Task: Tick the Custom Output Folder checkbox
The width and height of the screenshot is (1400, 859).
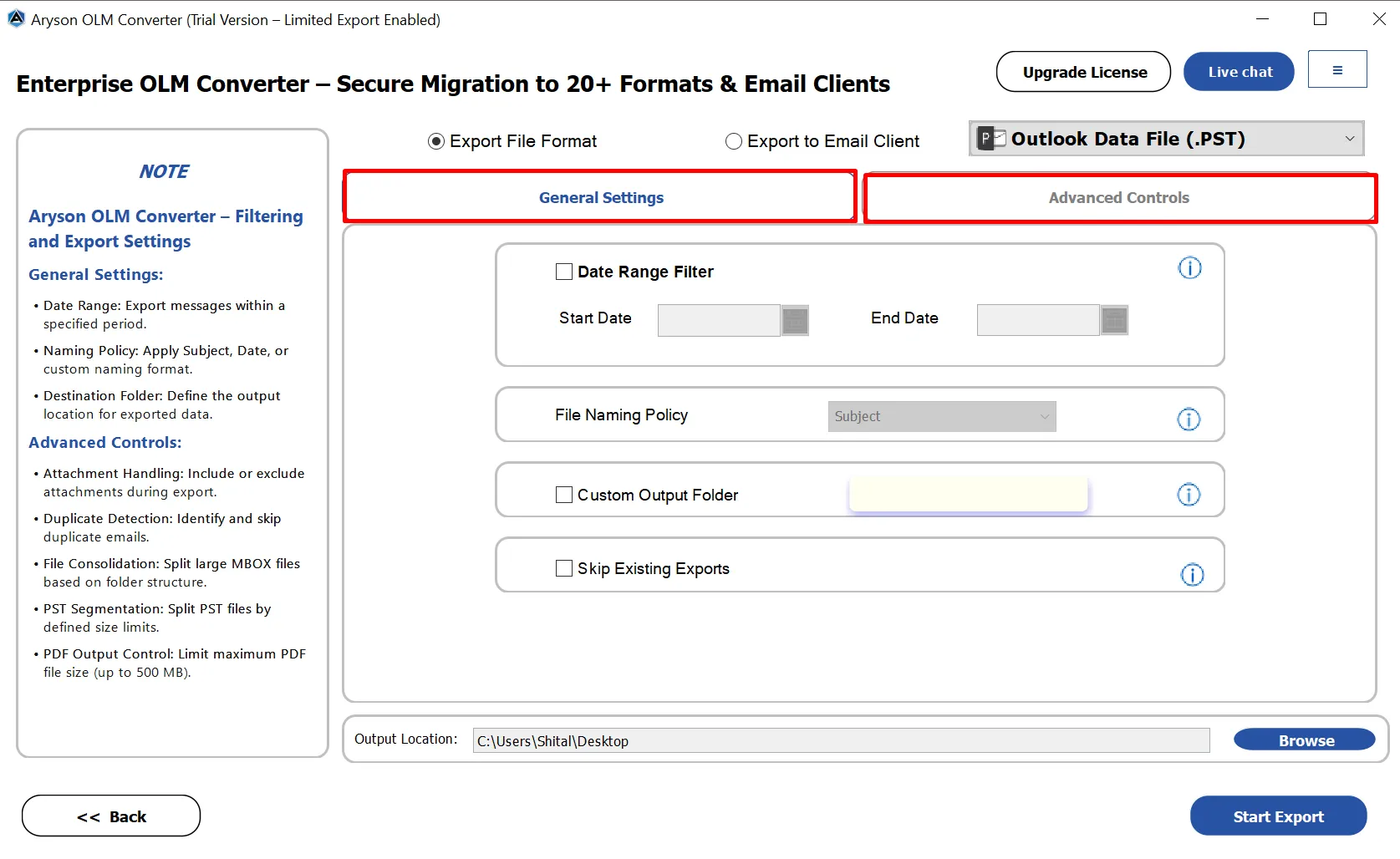Action: coord(564,495)
